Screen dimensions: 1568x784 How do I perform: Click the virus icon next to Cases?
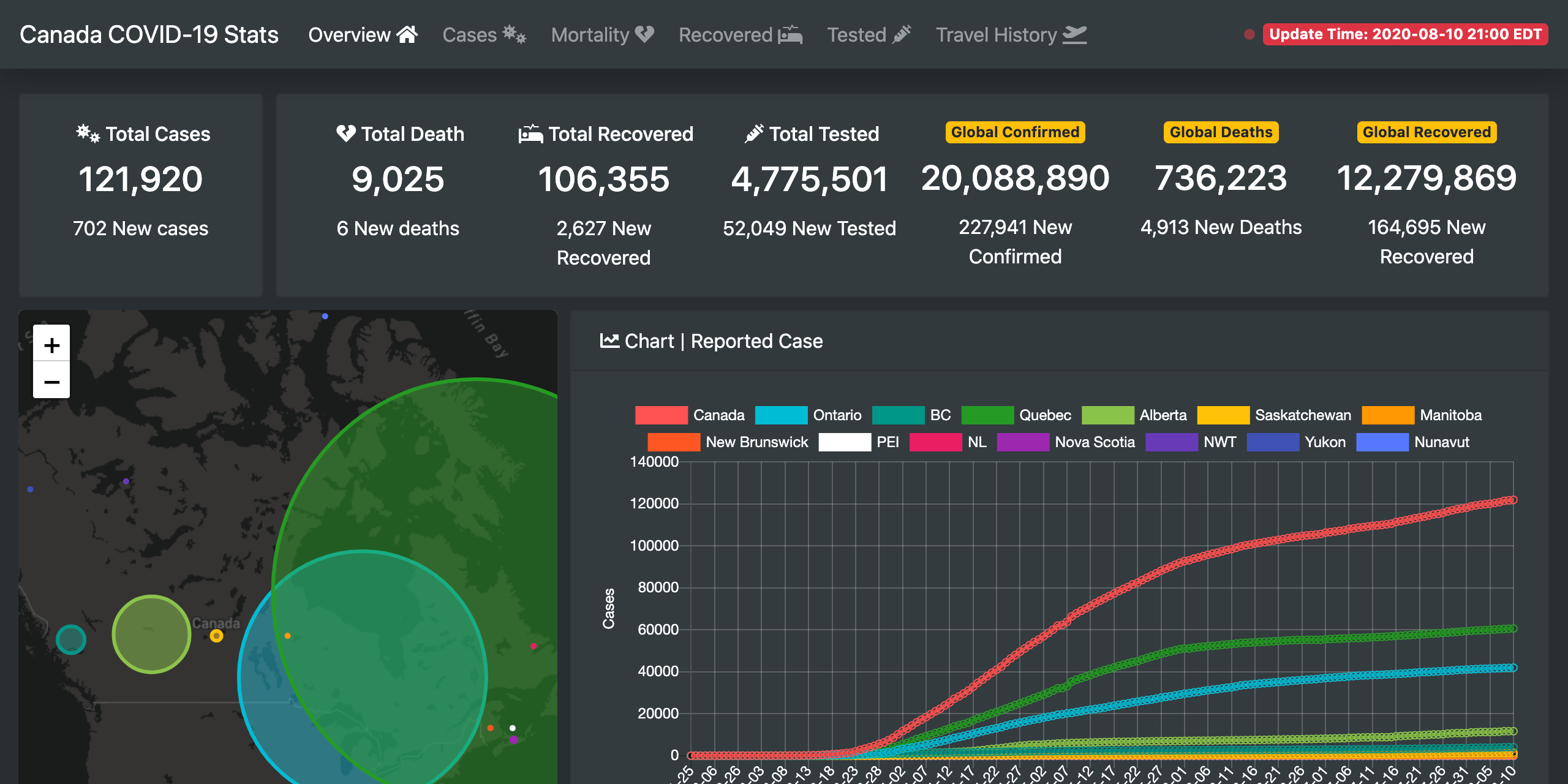coord(514,34)
